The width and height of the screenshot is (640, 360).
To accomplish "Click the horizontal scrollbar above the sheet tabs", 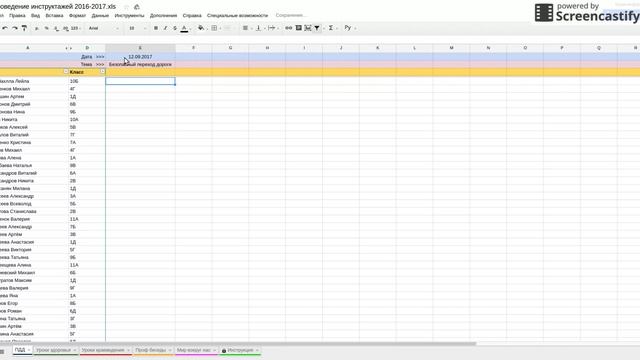I will point(238,344).
